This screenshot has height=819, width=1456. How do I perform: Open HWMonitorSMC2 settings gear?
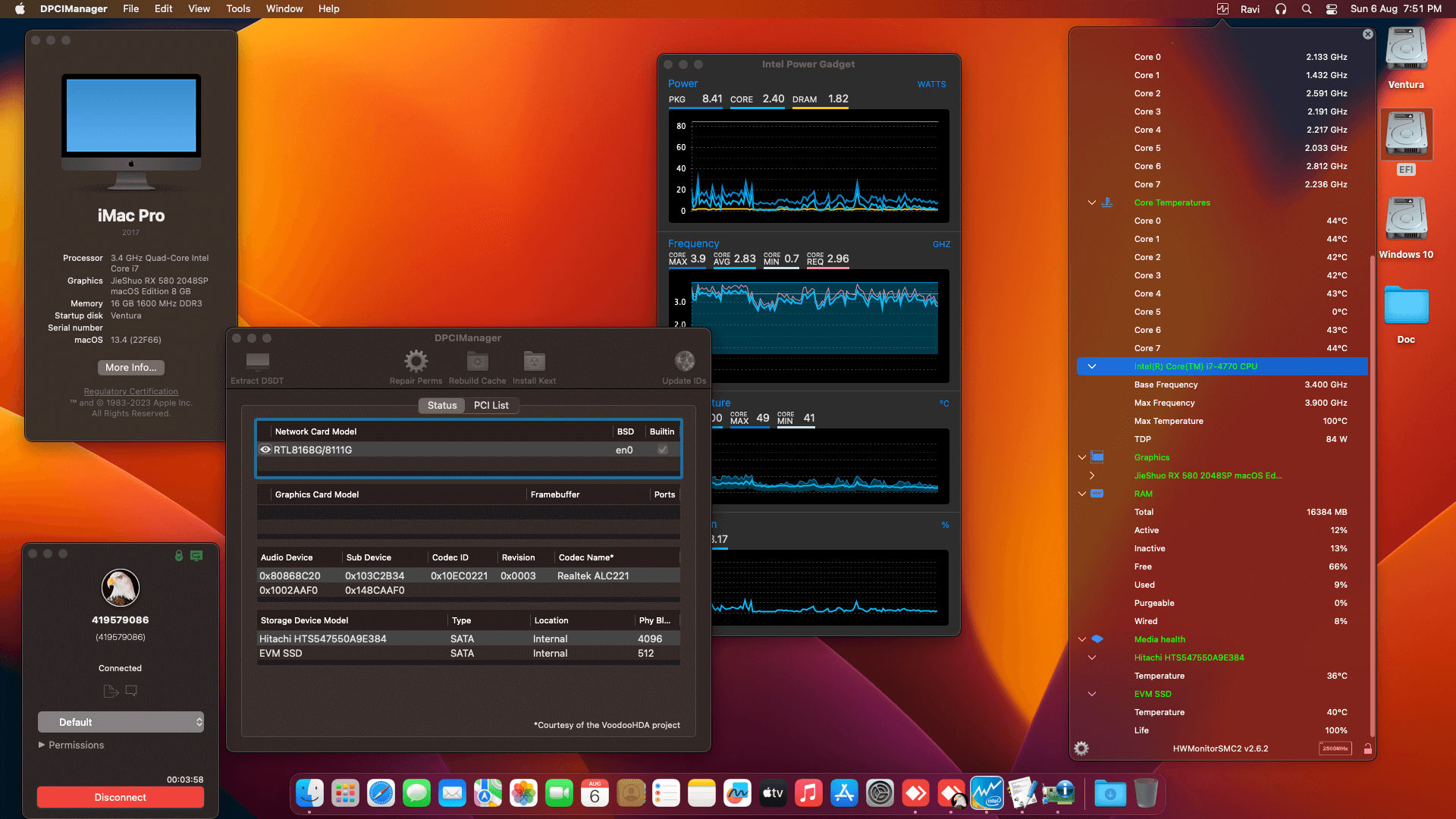pos(1081,748)
